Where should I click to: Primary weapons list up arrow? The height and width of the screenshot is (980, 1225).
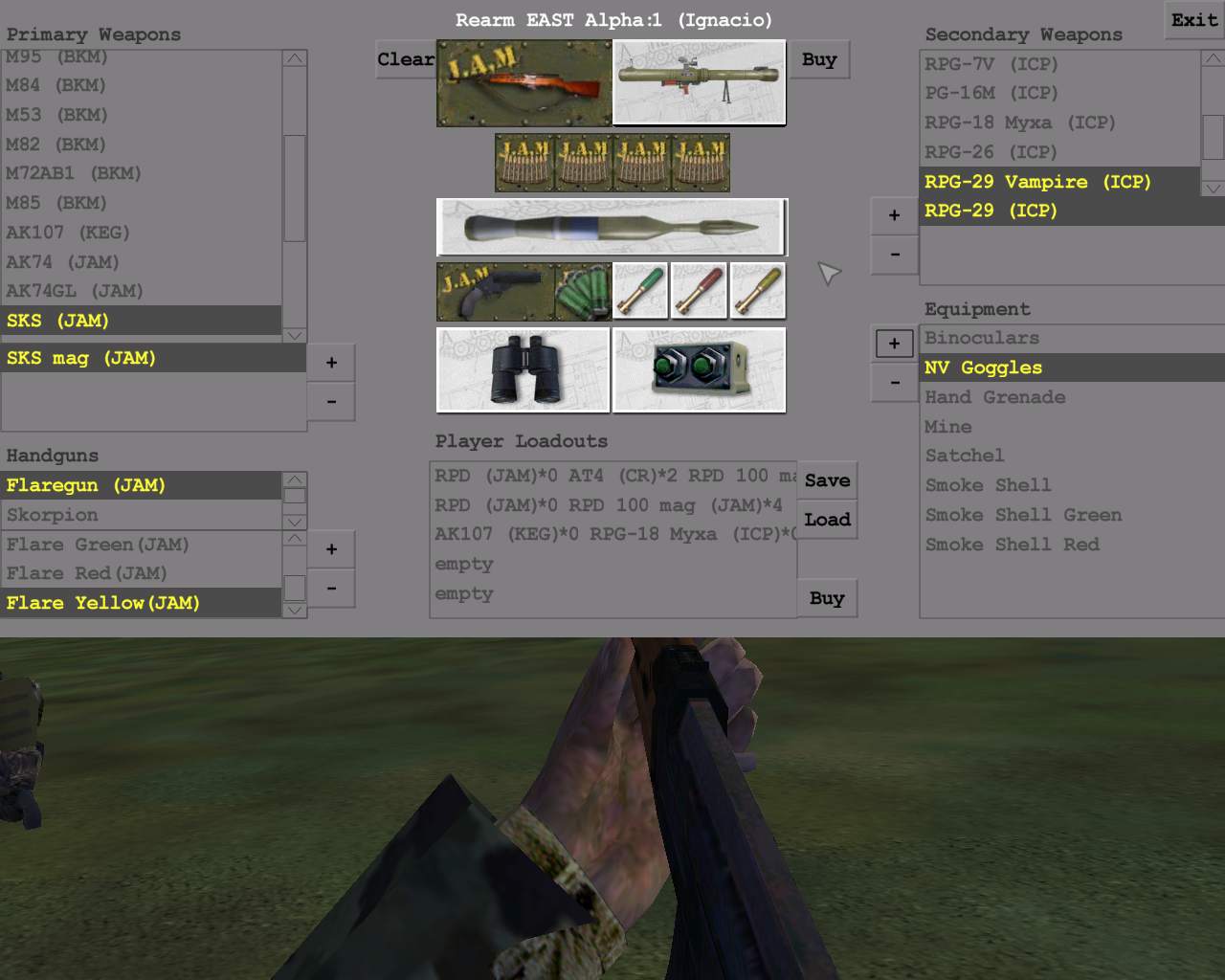coord(295,58)
